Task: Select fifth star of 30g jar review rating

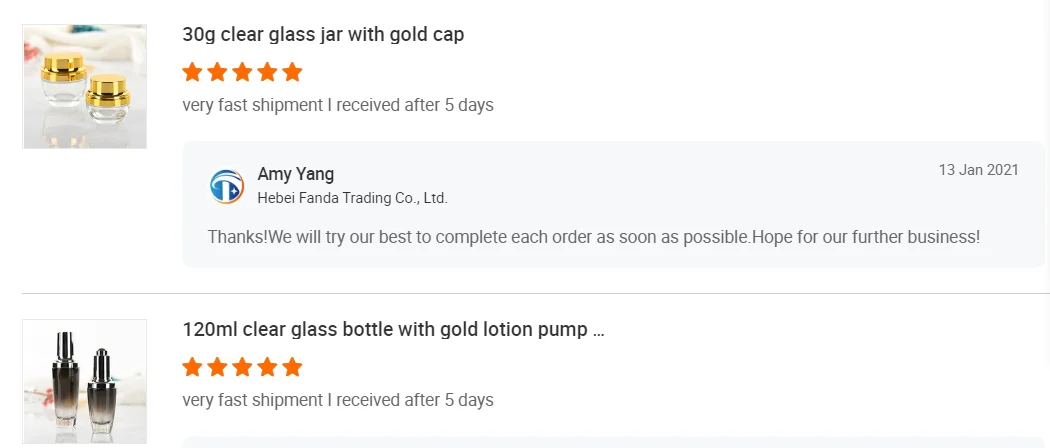Action: 292,72
